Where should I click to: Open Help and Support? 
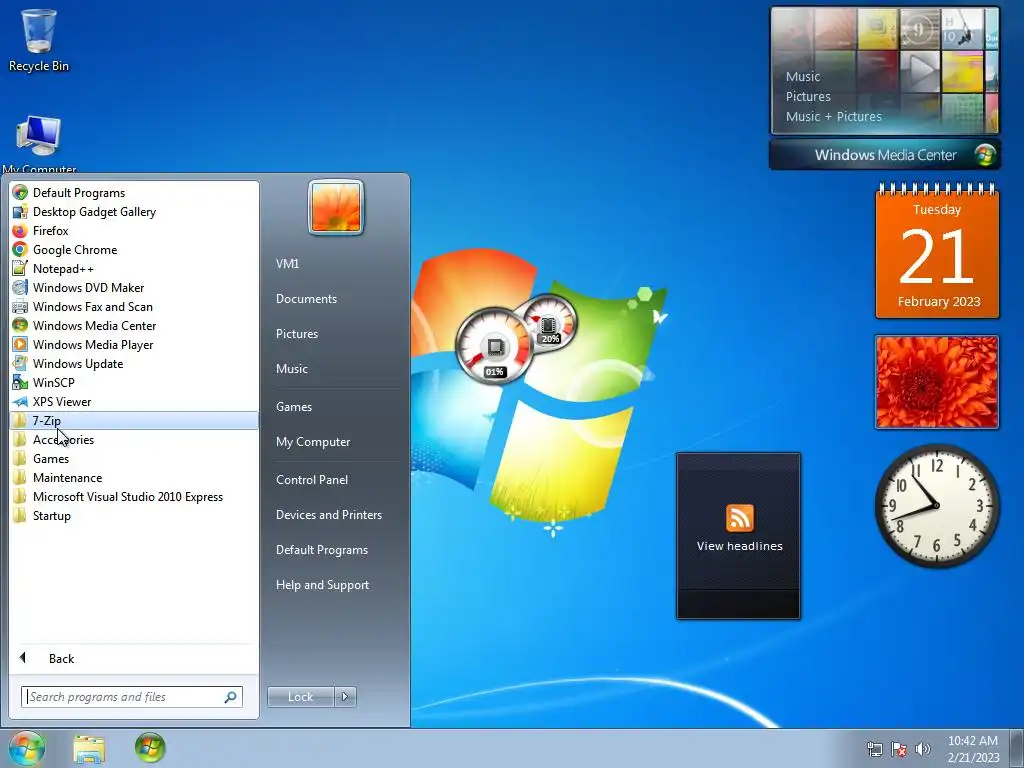(322, 585)
